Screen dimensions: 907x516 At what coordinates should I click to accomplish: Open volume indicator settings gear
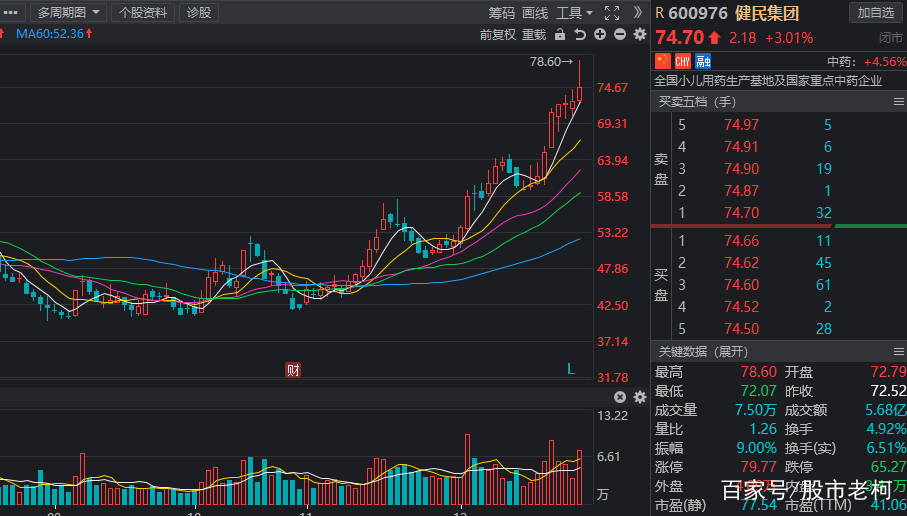pyautogui.click(x=640, y=397)
